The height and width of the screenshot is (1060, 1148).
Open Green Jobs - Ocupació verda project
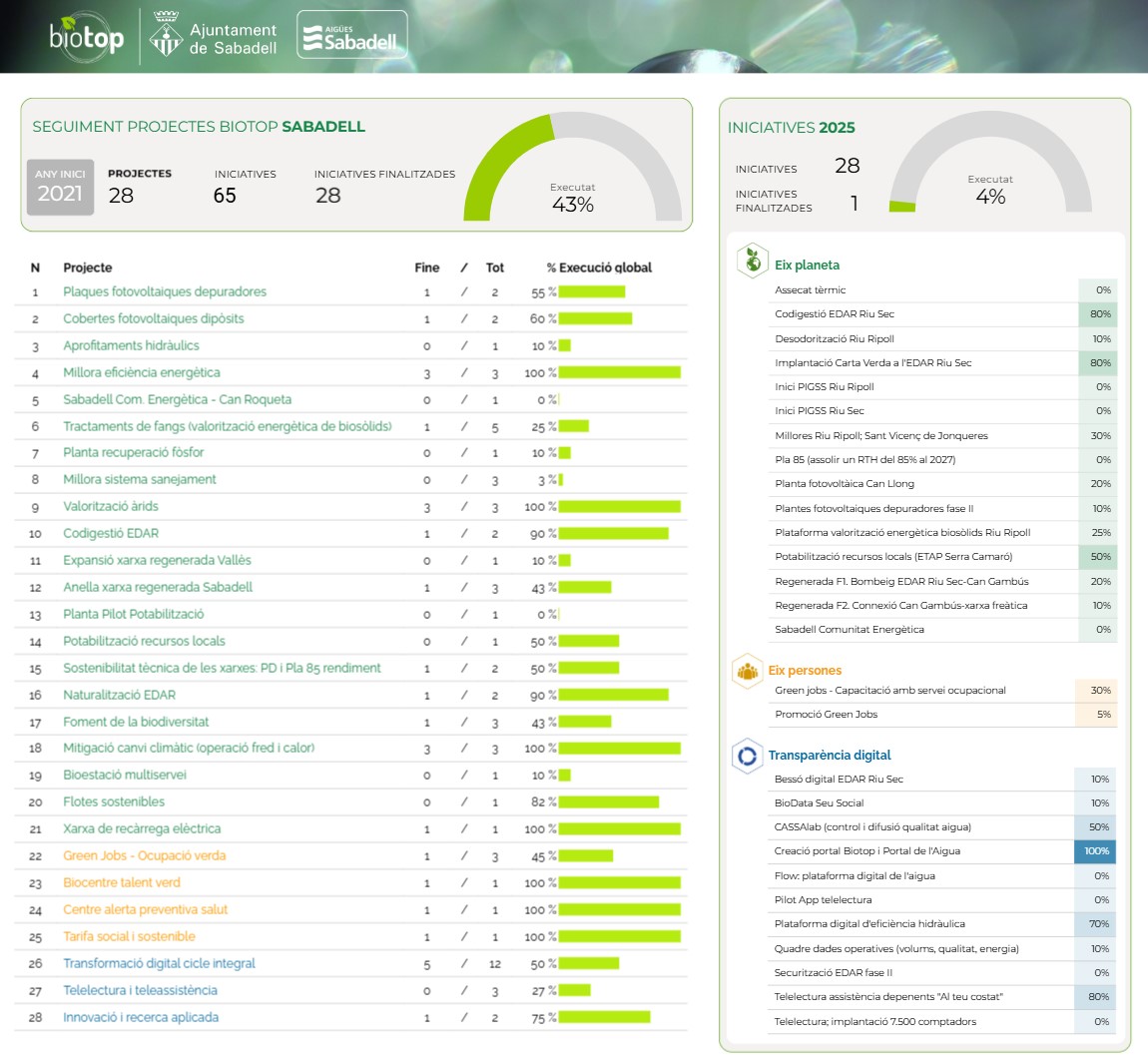144,855
